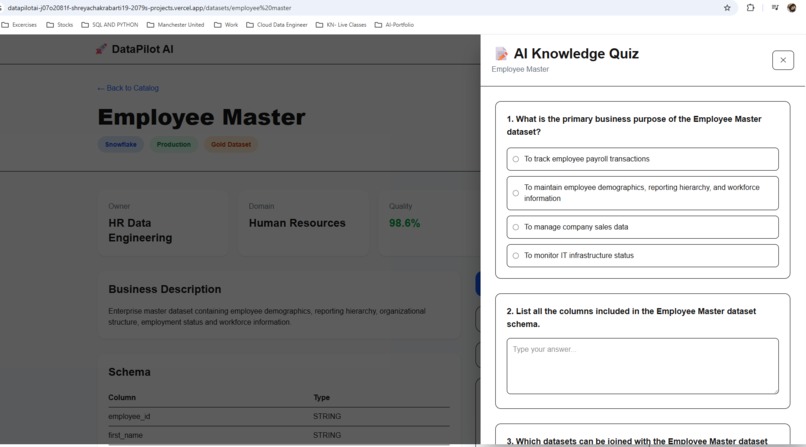The image size is (806, 447).
Task: Open the browser extensions puzzle icon
Action: [x=750, y=8]
